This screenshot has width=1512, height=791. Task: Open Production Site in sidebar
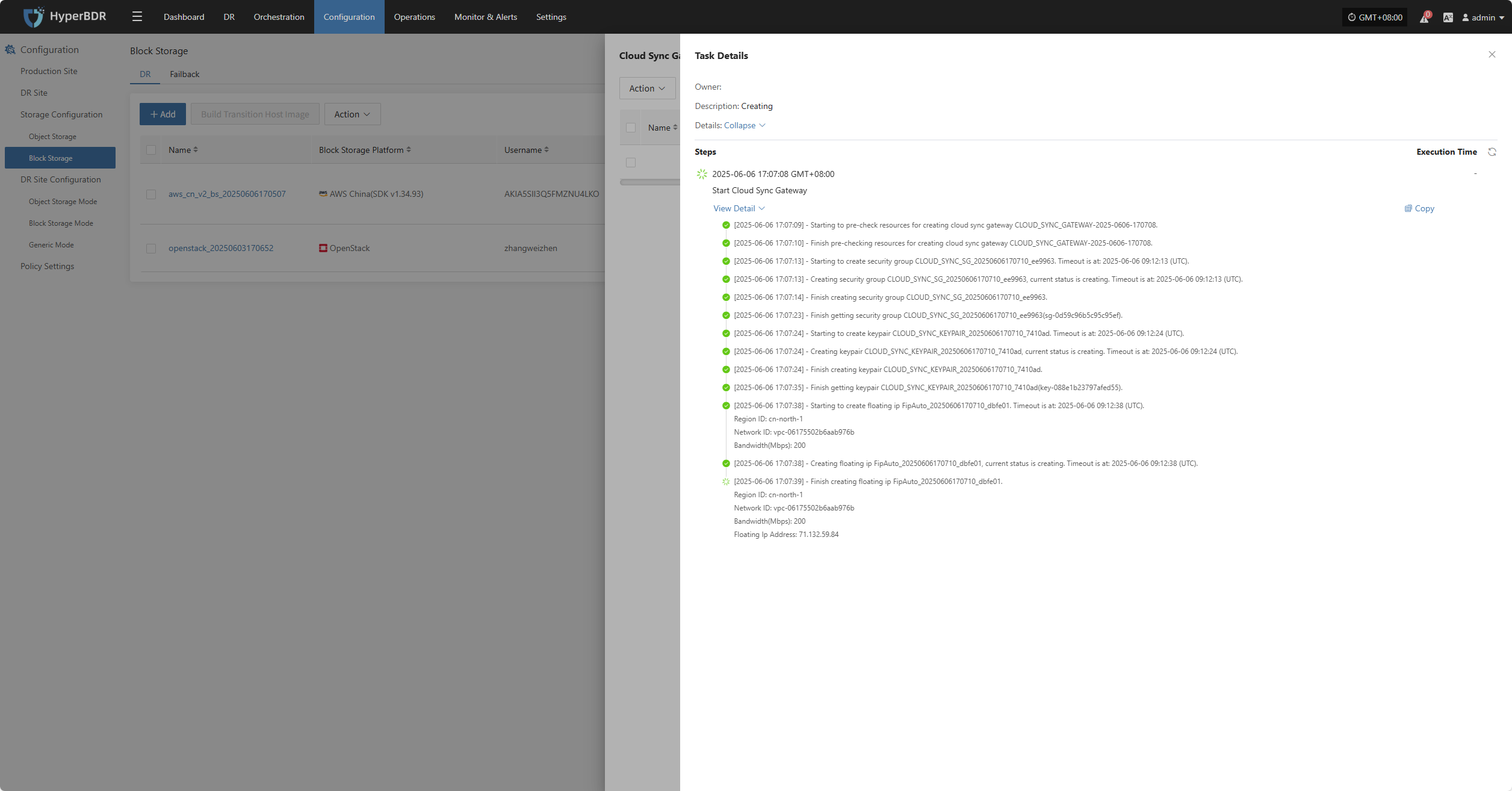pos(49,71)
